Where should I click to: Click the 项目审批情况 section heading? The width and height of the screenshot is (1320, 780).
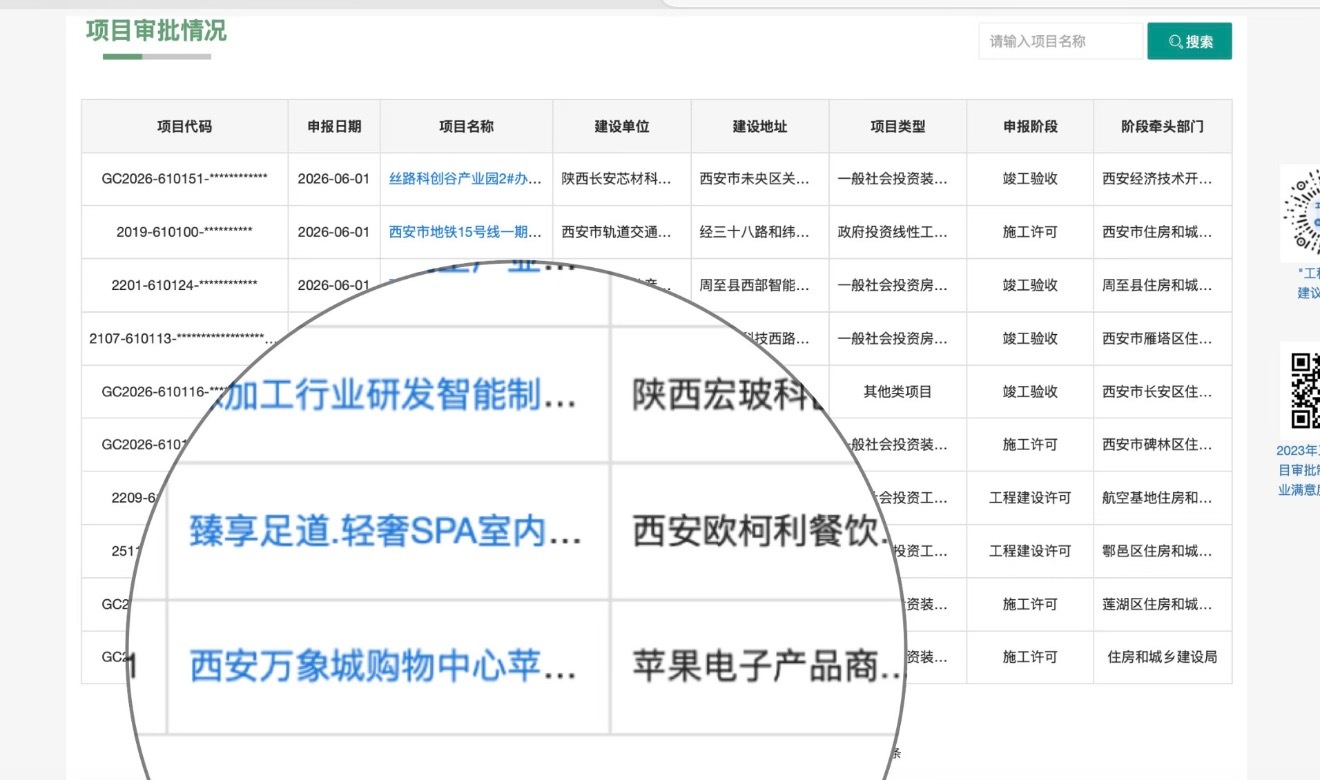pyautogui.click(x=156, y=31)
